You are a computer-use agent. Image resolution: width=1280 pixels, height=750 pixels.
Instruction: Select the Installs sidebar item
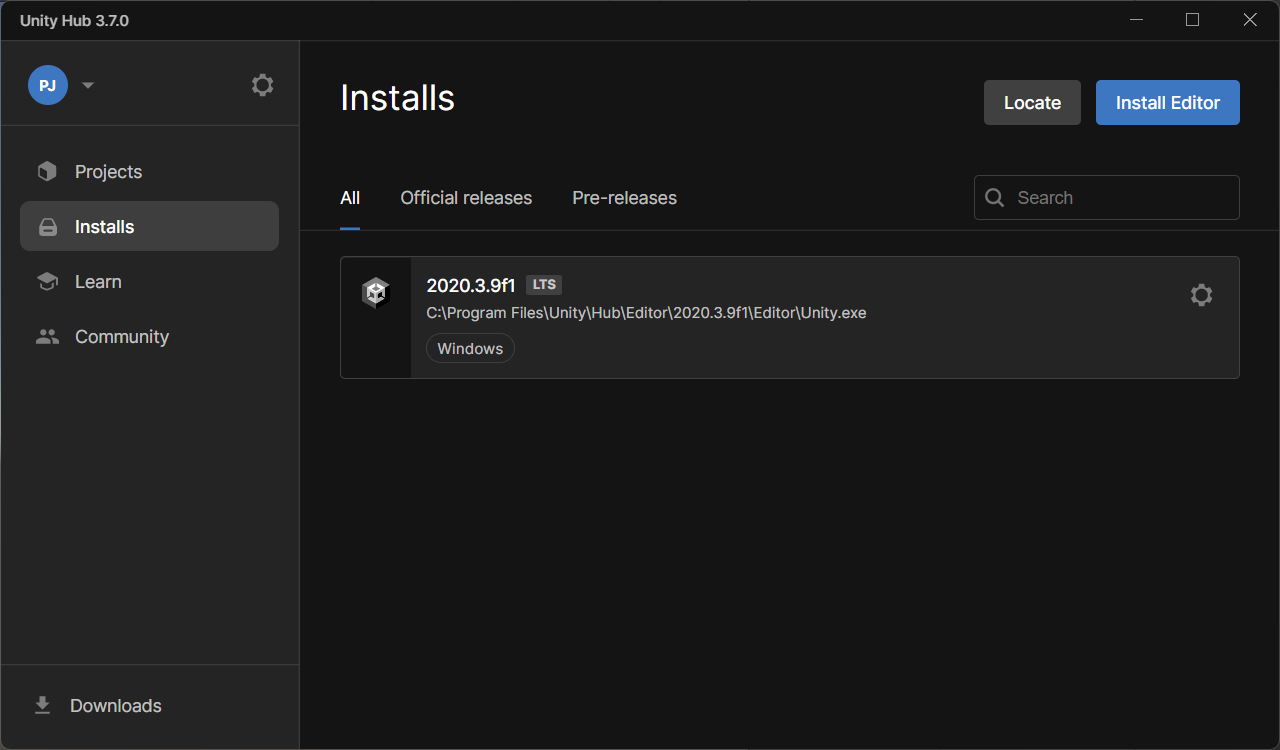(149, 227)
